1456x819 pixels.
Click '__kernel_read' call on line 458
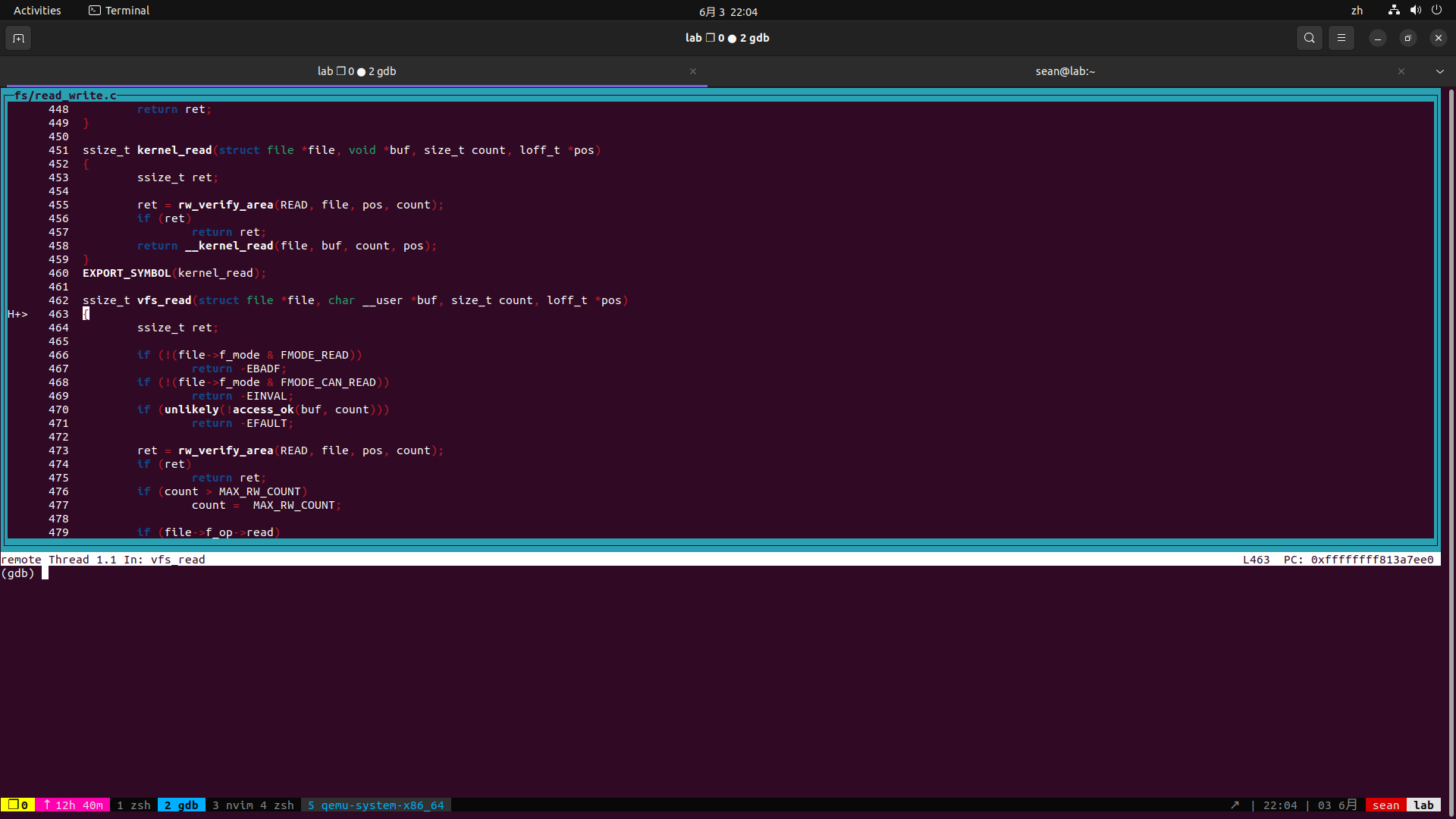(229, 246)
